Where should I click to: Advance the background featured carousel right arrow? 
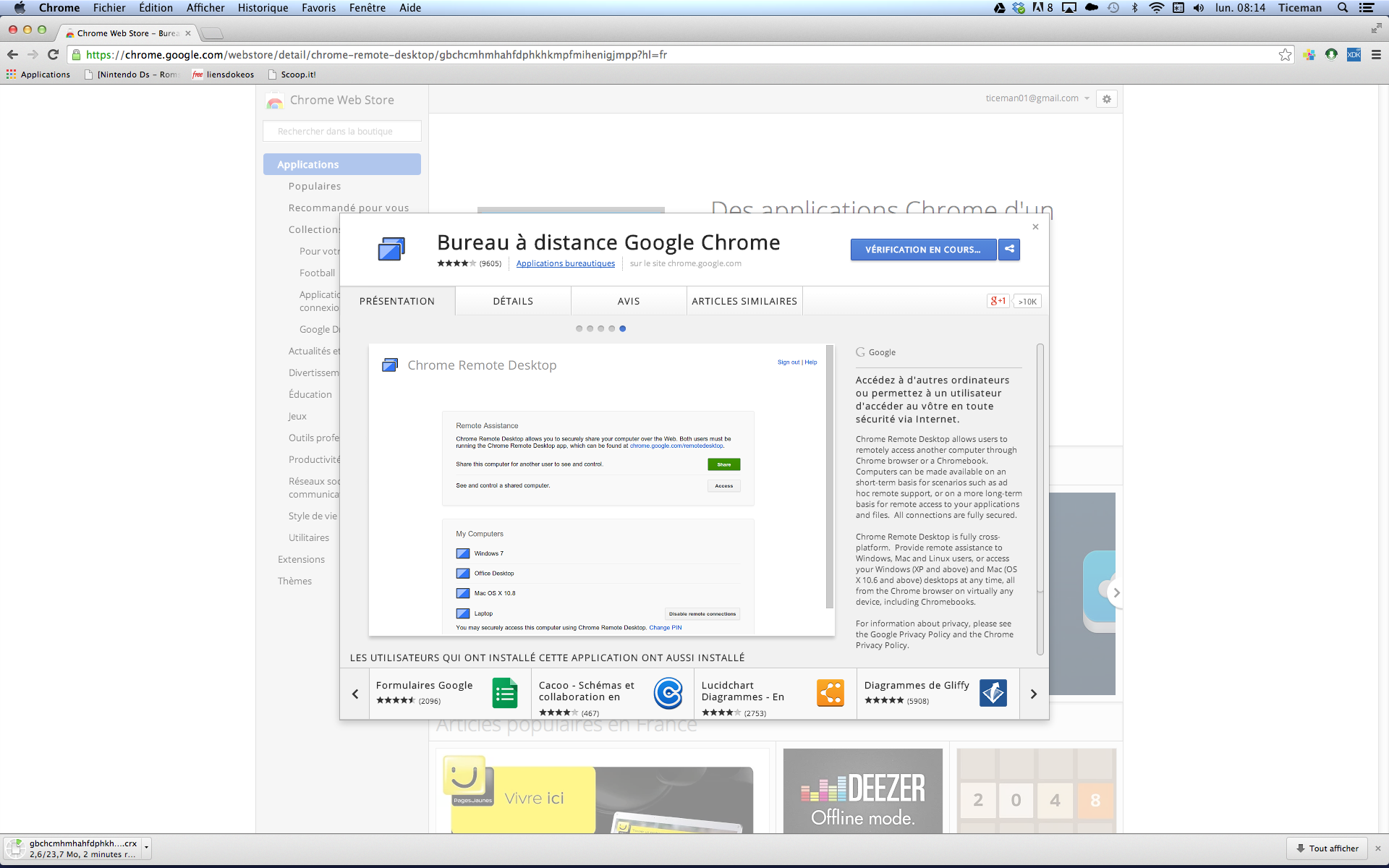(1115, 592)
